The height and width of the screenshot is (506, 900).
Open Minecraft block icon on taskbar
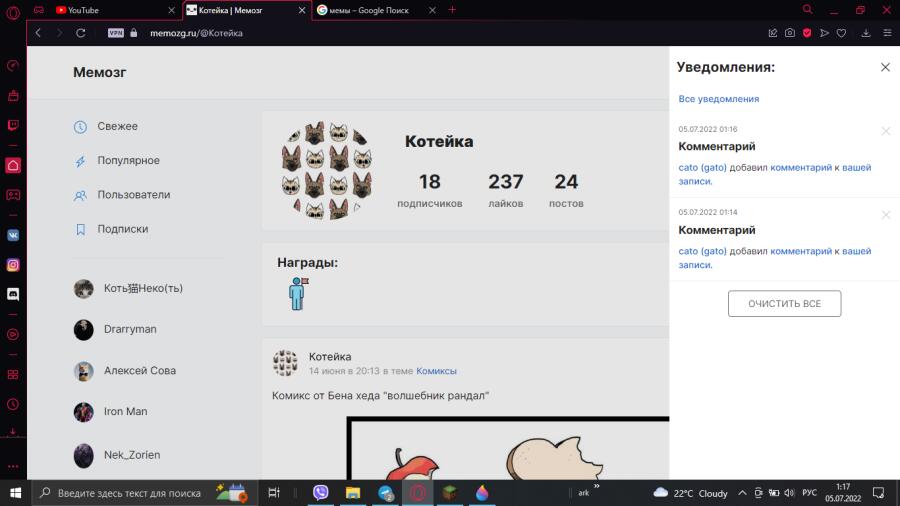point(450,493)
